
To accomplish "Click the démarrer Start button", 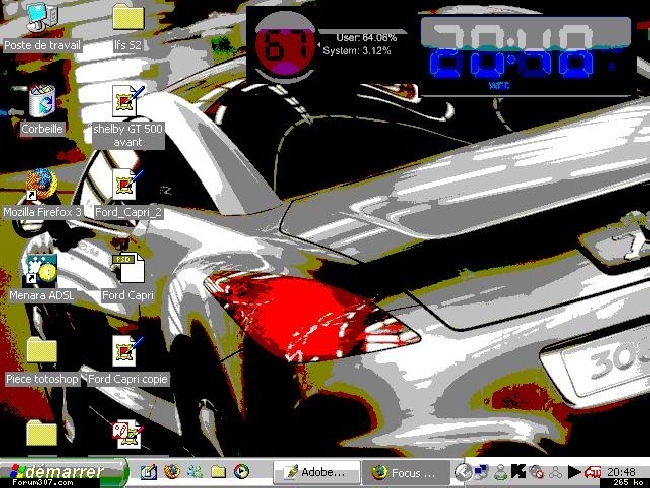I will pos(64,473).
